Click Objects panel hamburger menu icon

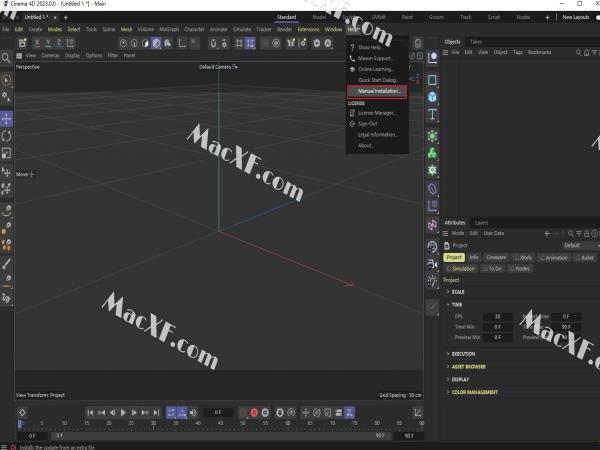point(445,52)
